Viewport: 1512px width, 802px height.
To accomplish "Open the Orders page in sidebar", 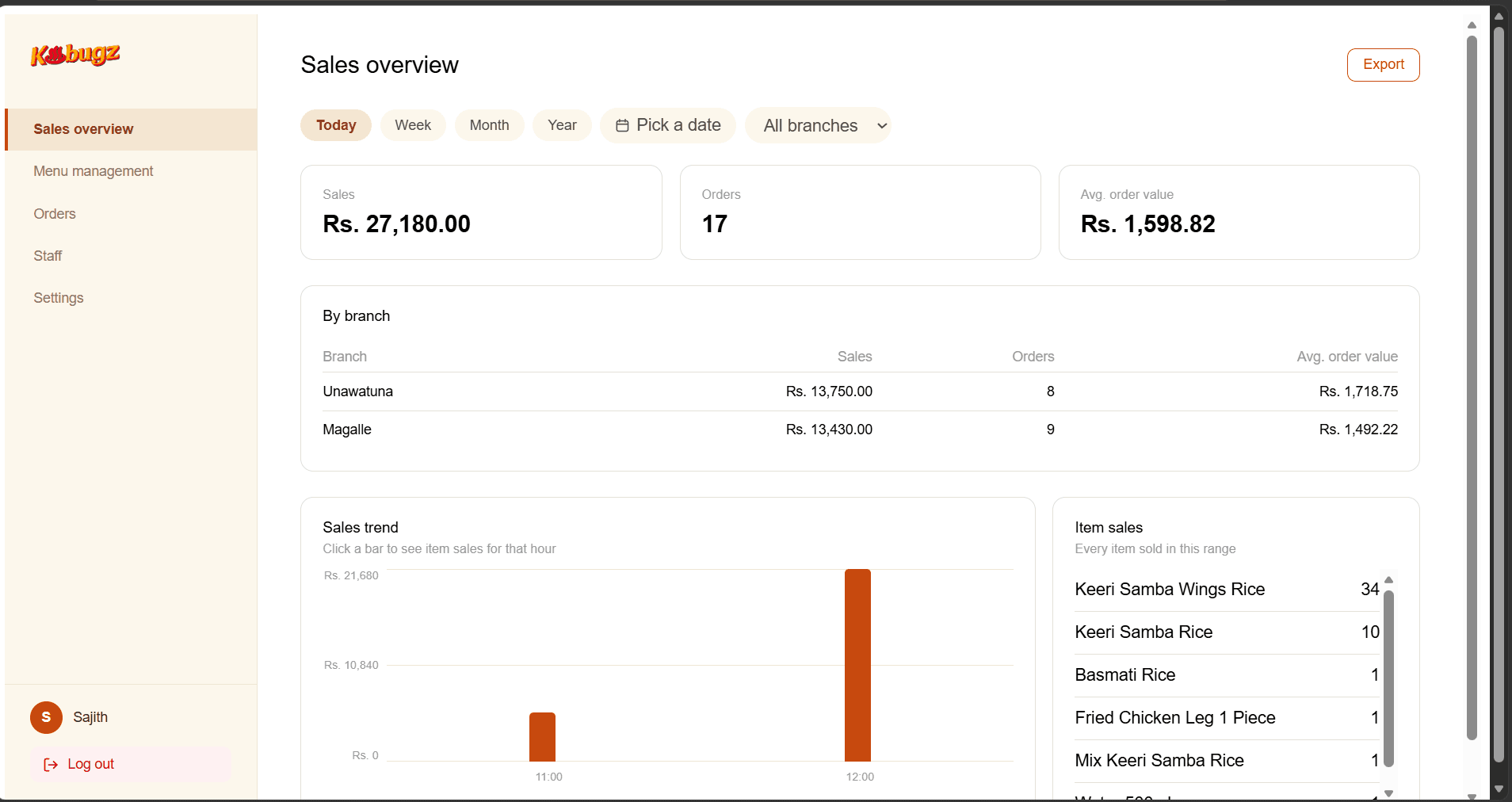I will pos(131,214).
